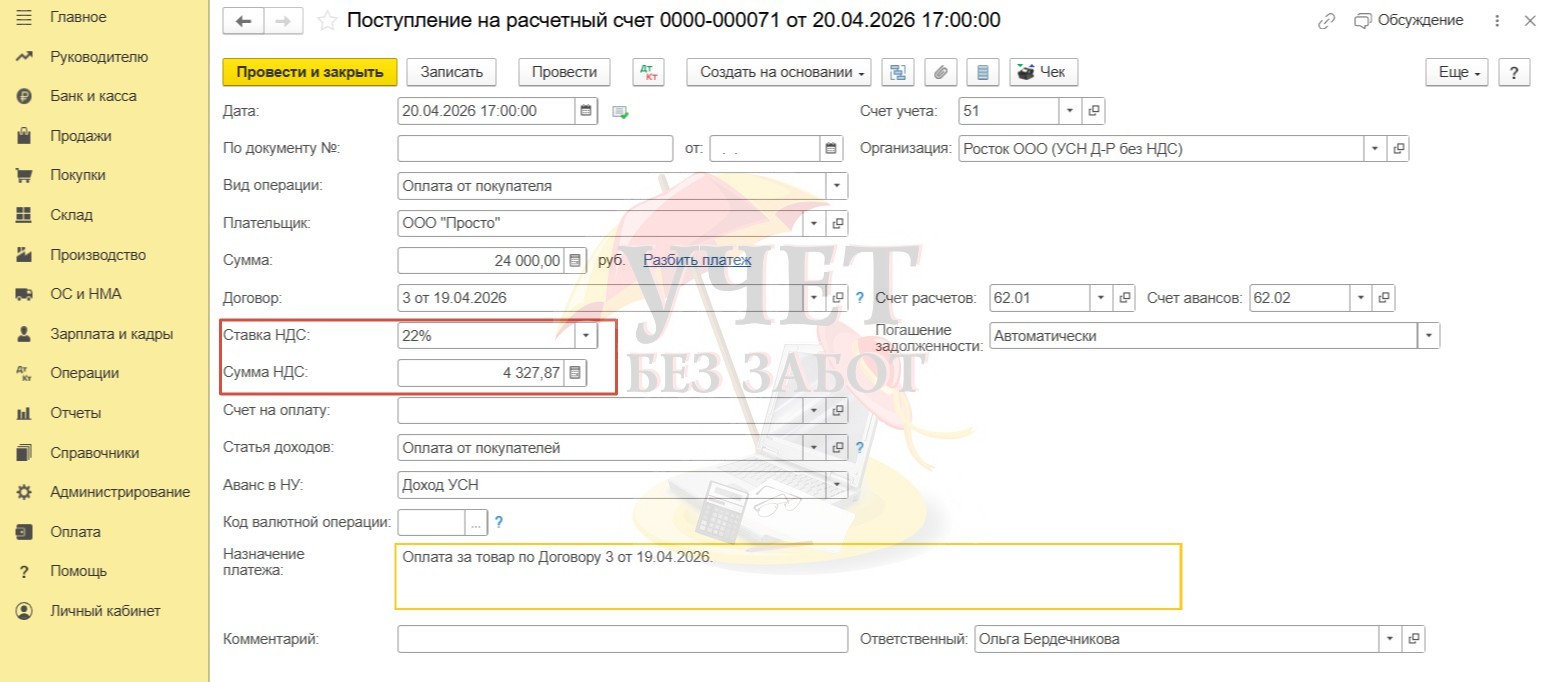The image size is (1552, 682).
Task: Click the Отчеты chart icon
Action: point(25,413)
